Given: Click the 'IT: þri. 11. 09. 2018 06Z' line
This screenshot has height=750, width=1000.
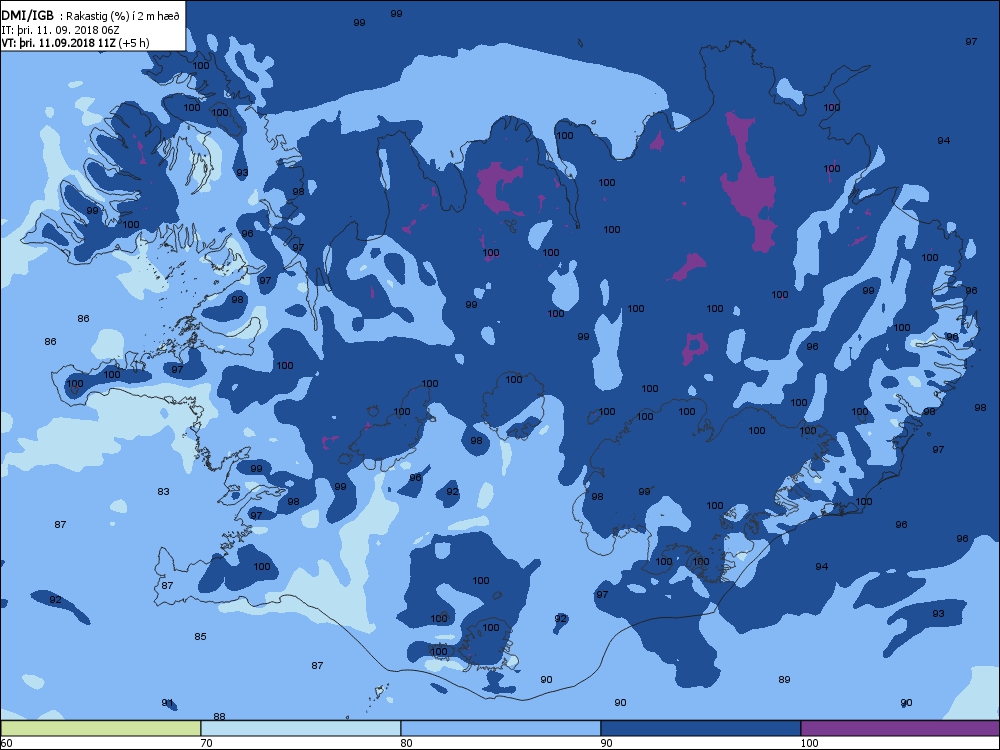Looking at the screenshot, I should tap(61, 29).
